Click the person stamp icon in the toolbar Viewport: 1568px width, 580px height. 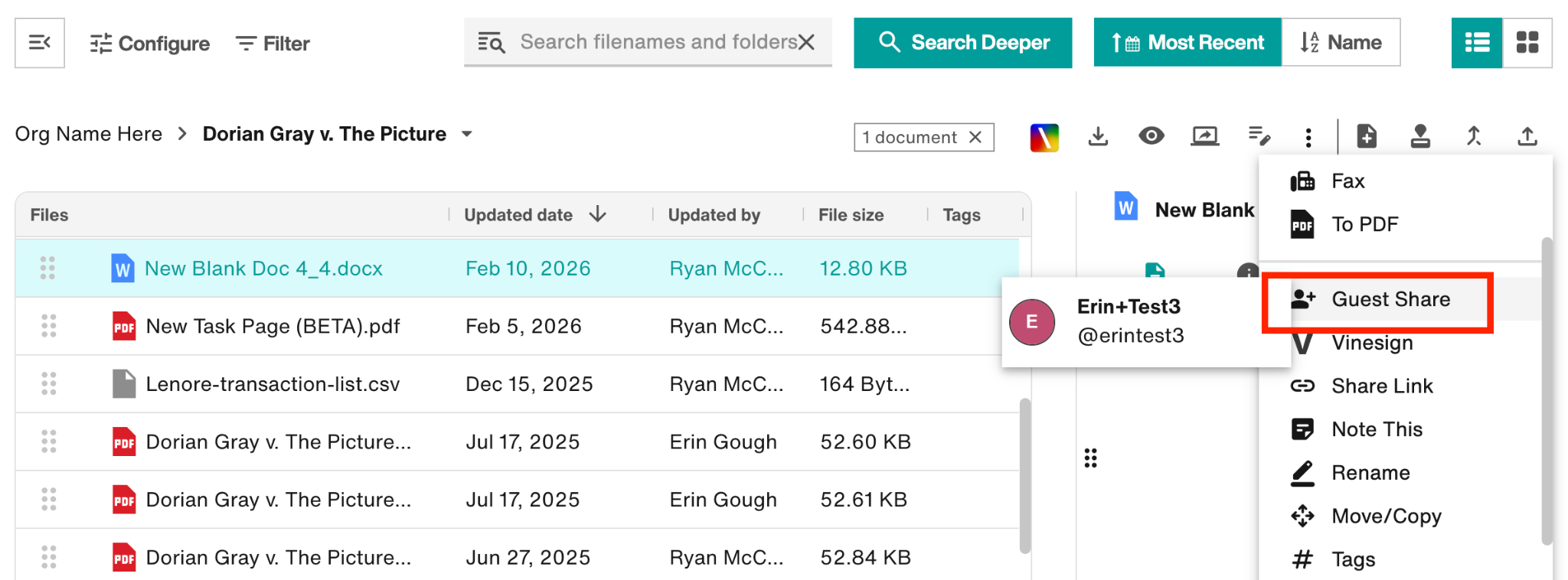coord(1420,136)
